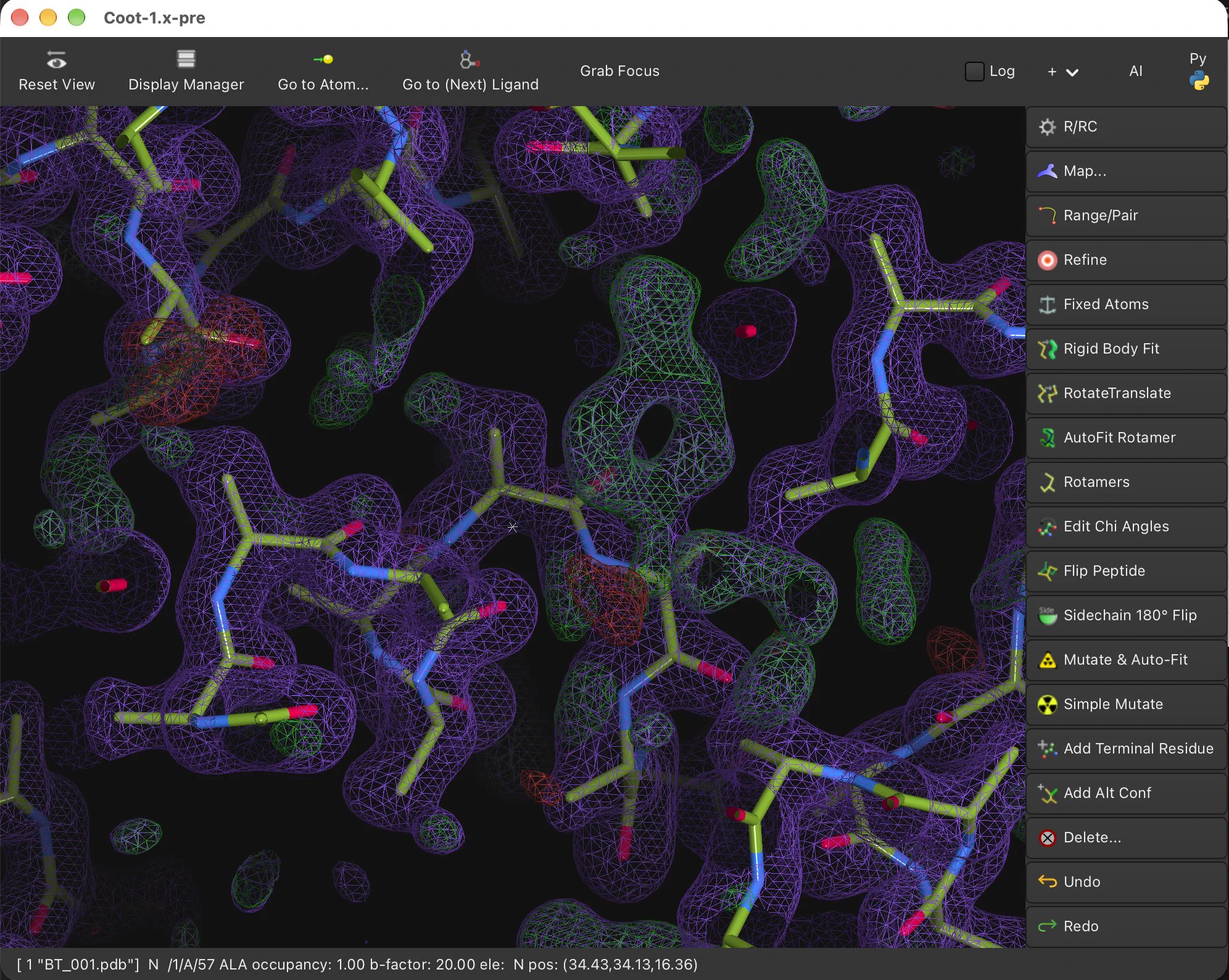1229x980 pixels.
Task: Activate the Rigid Body Fit tool
Action: [x=1126, y=349]
